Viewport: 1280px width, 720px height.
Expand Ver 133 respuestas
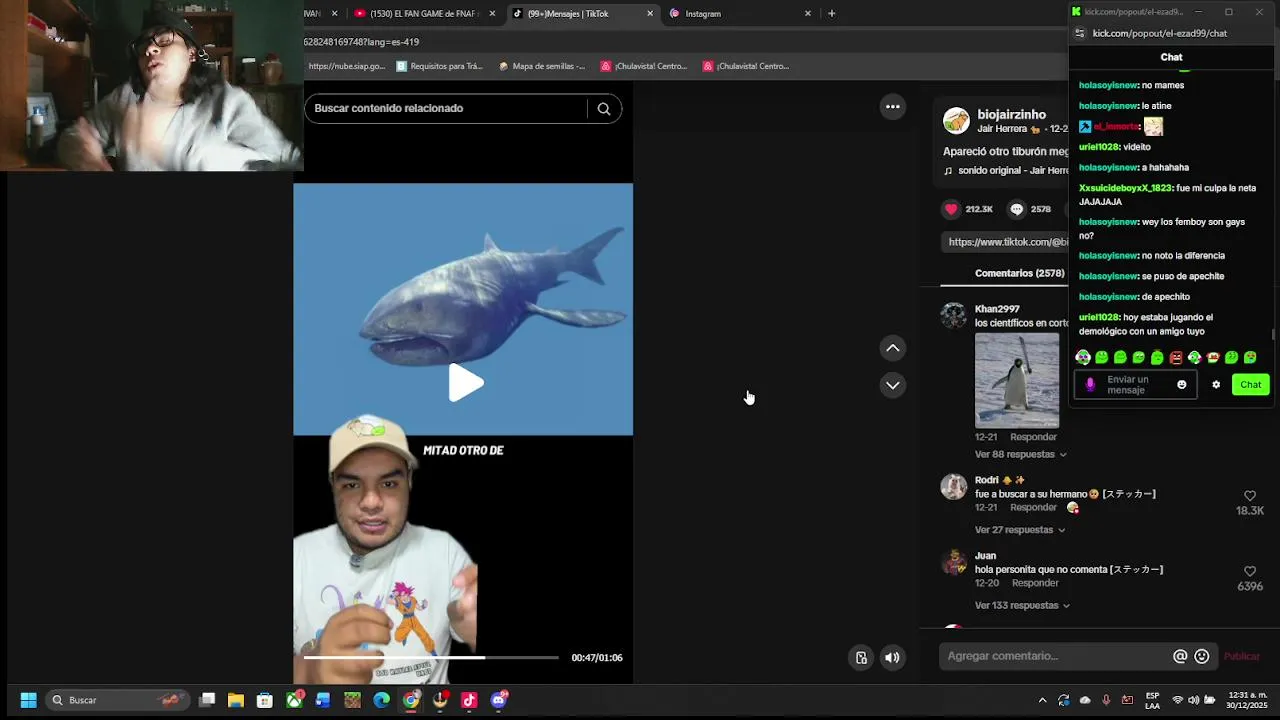tap(1023, 606)
